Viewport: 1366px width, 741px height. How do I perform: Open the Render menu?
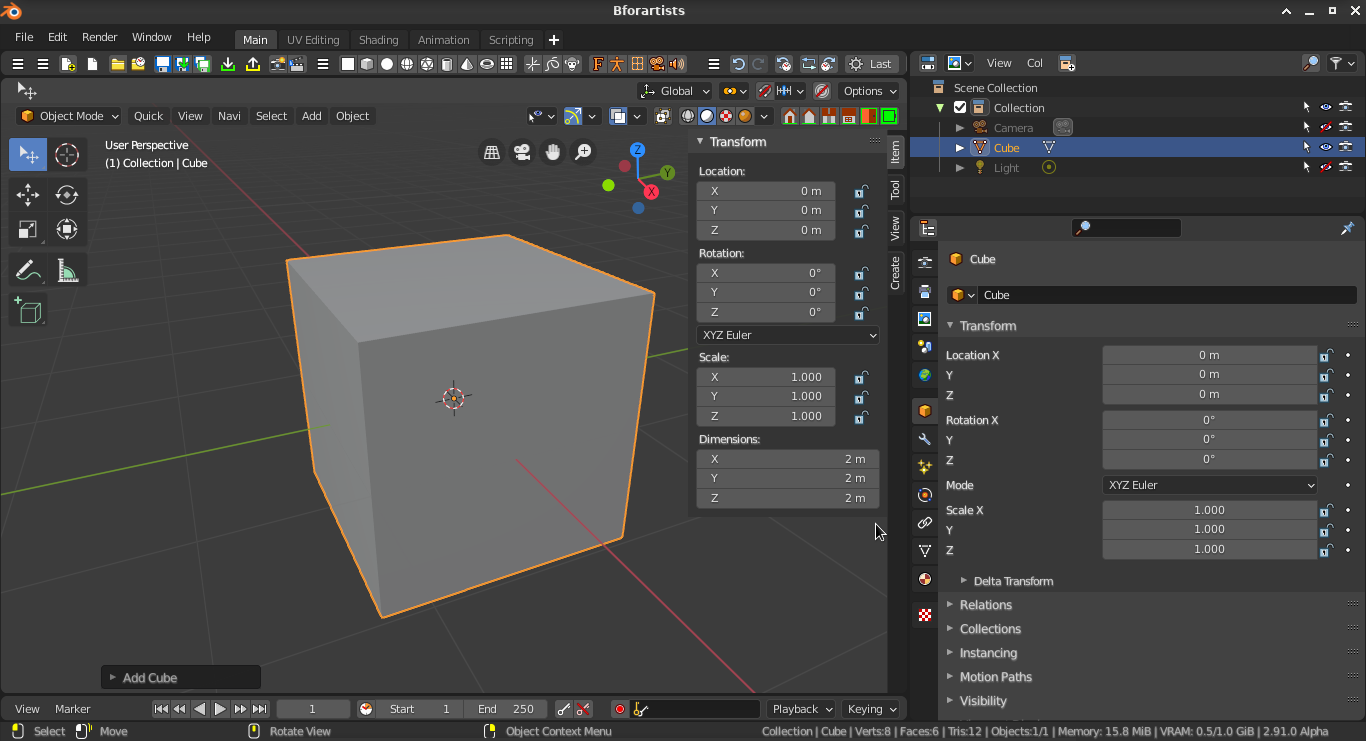(x=100, y=37)
